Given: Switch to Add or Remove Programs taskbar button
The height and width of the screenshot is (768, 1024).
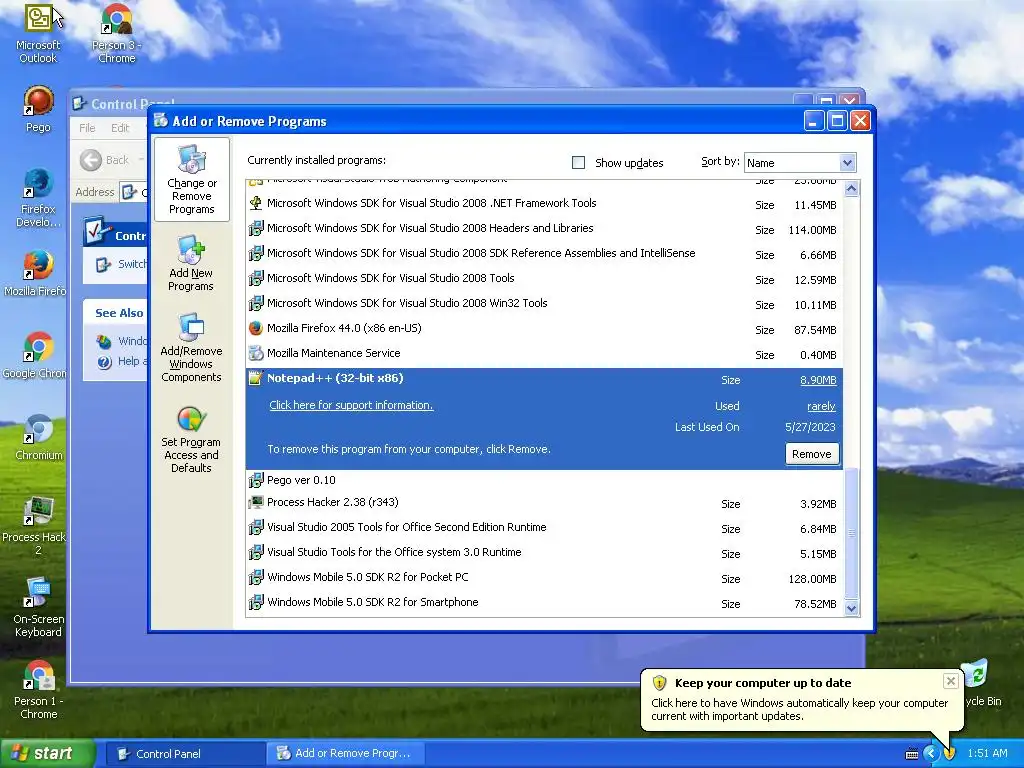Looking at the screenshot, I should [345, 754].
